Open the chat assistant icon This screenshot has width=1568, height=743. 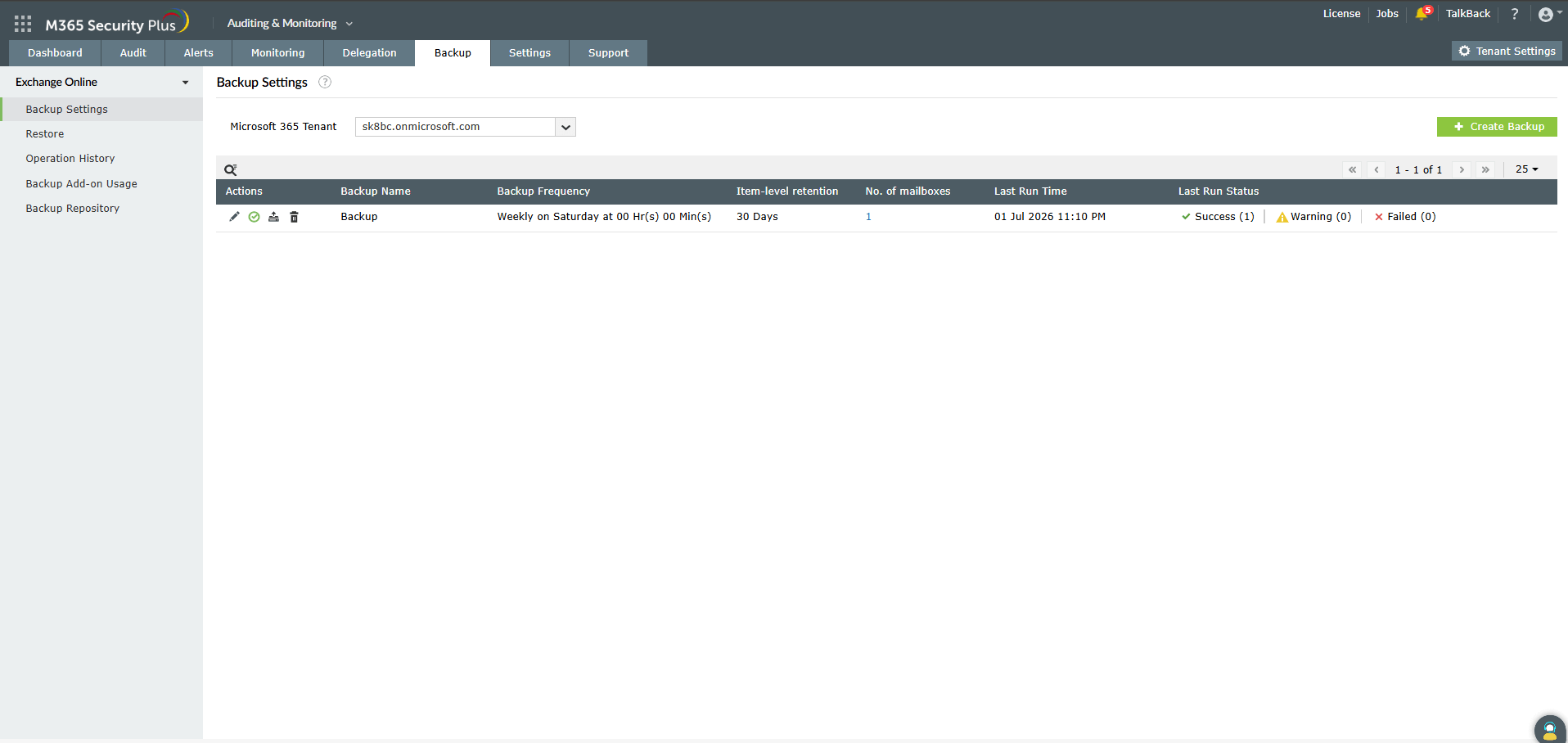pyautogui.click(x=1549, y=729)
